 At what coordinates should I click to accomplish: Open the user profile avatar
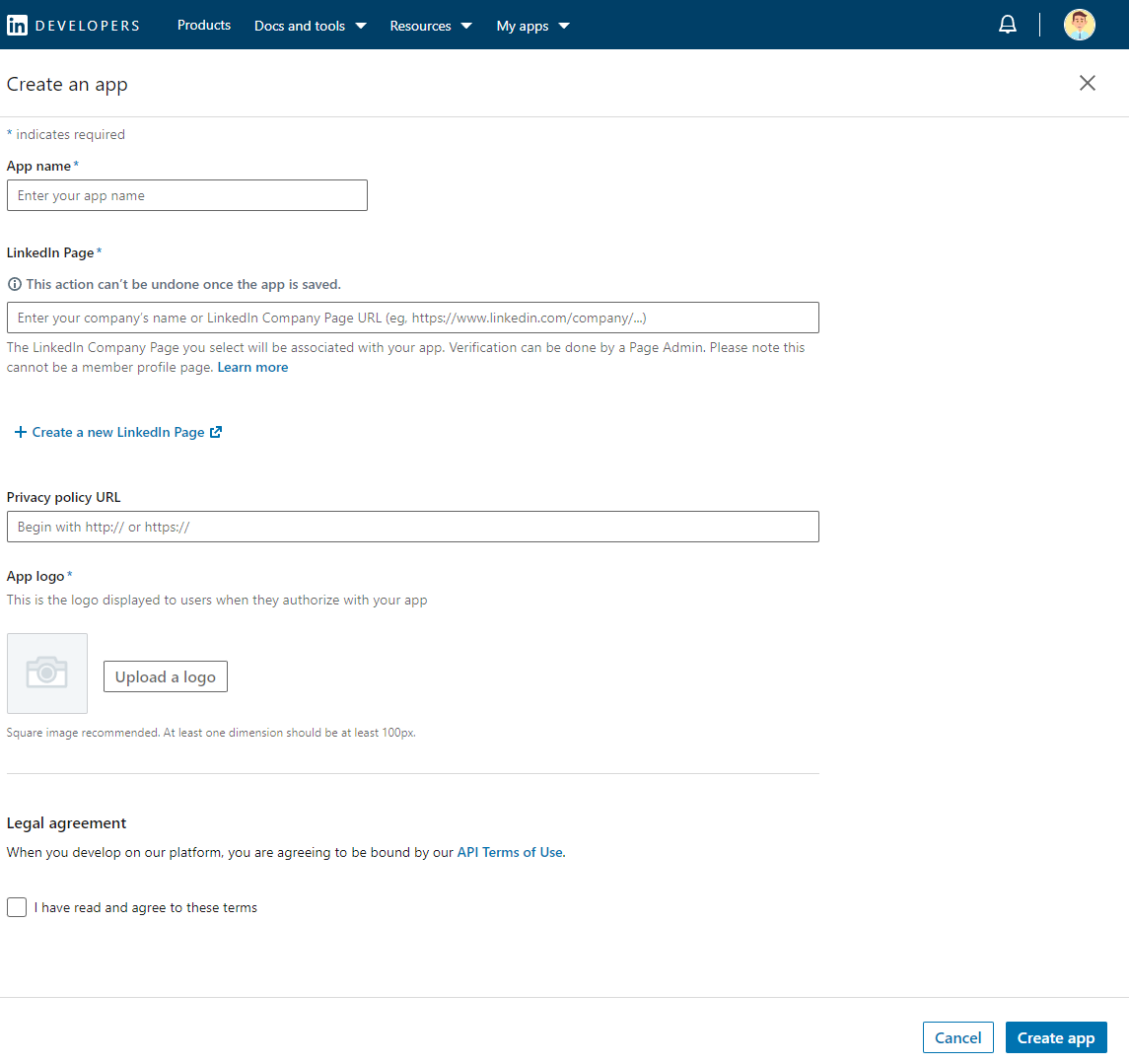pyautogui.click(x=1080, y=25)
